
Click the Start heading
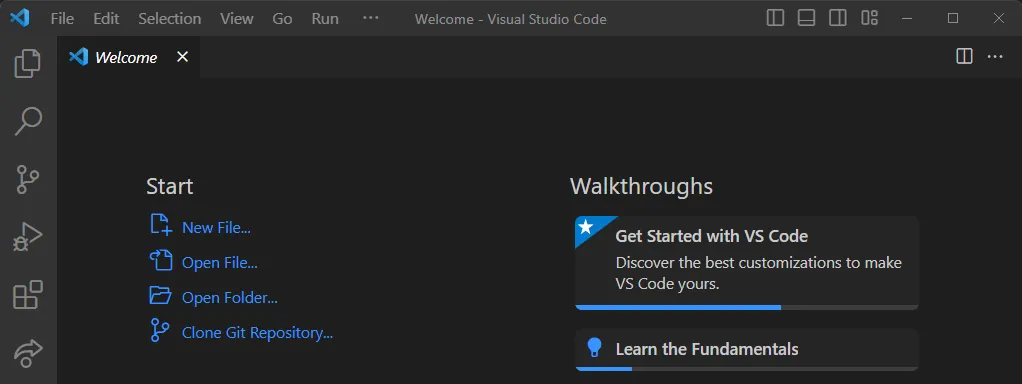point(169,186)
